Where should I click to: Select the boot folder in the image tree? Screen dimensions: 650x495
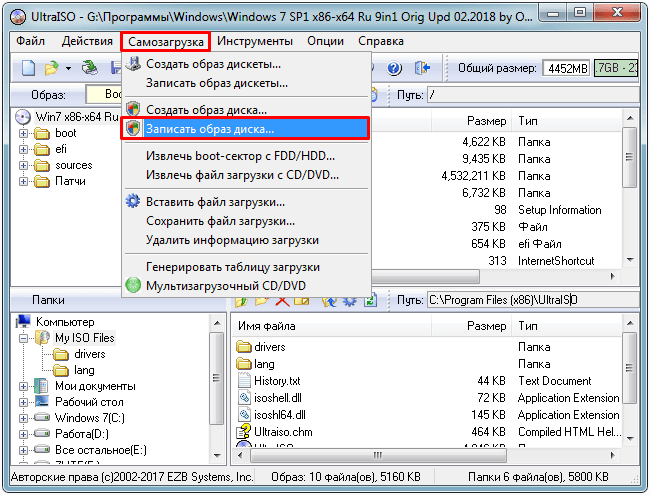click(65, 133)
